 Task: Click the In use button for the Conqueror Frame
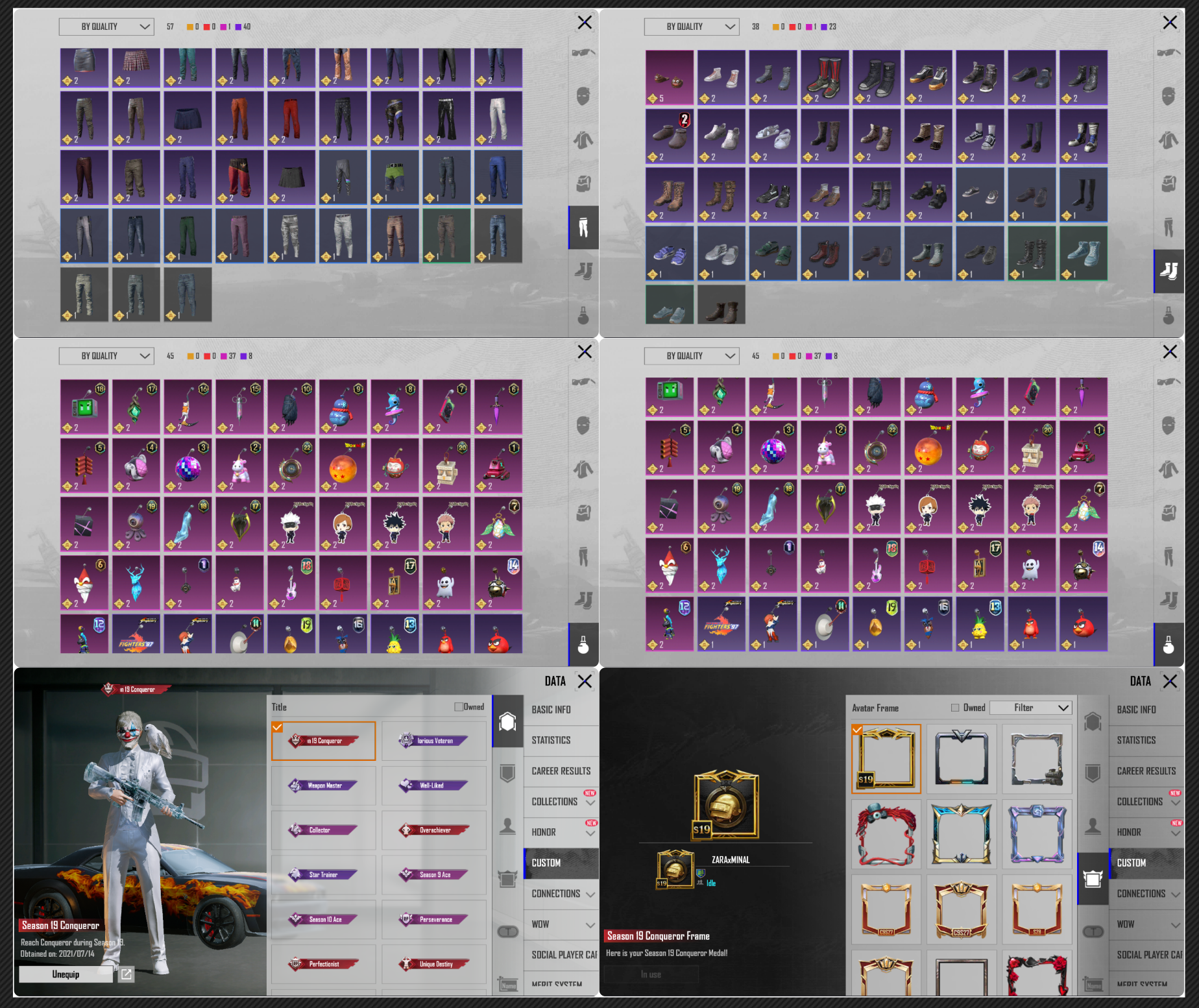click(651, 974)
